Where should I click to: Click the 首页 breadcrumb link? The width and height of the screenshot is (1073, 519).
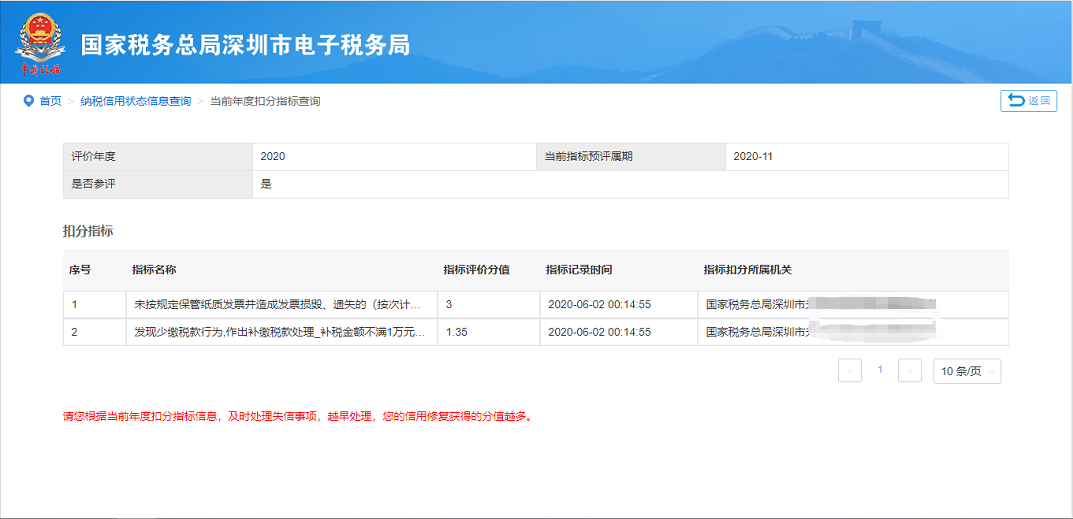tap(50, 101)
